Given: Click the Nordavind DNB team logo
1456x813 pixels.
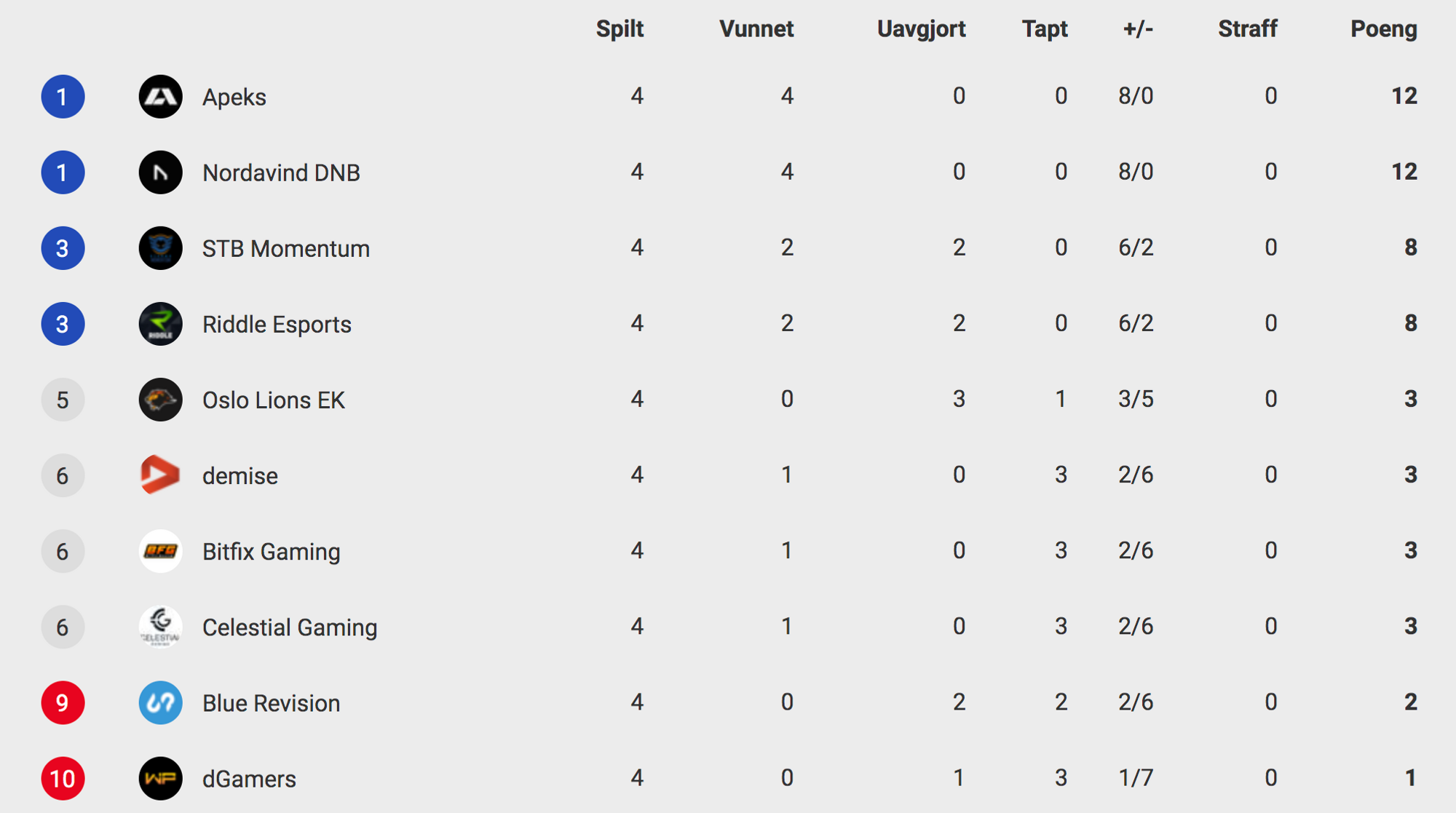Looking at the screenshot, I should (x=160, y=172).
